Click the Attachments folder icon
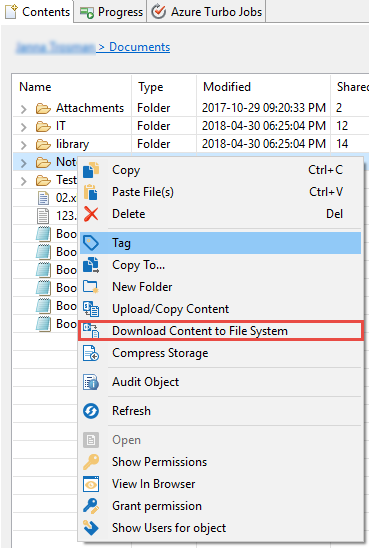 (43, 108)
